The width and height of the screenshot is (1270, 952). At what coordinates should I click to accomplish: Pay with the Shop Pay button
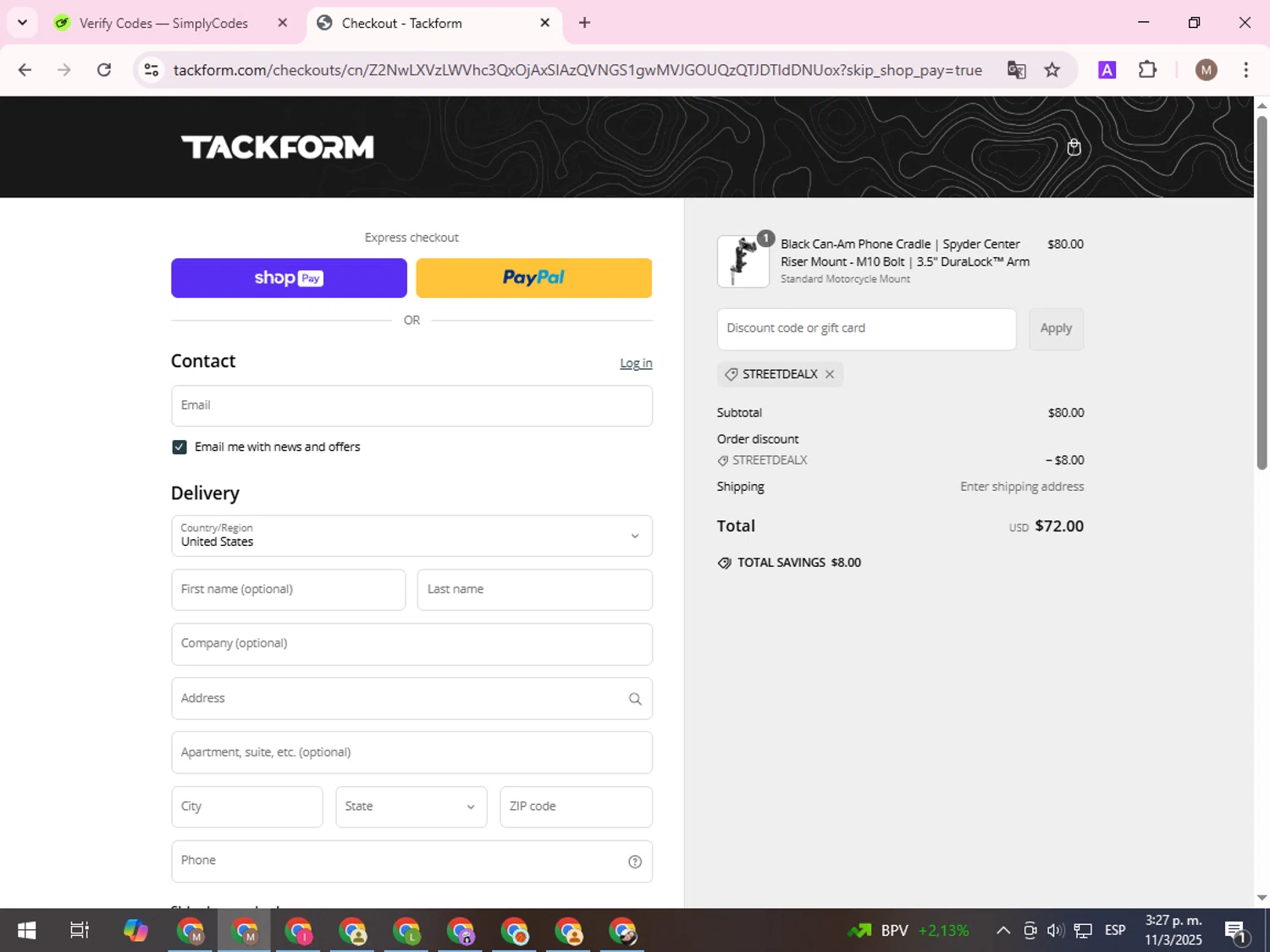coord(289,278)
